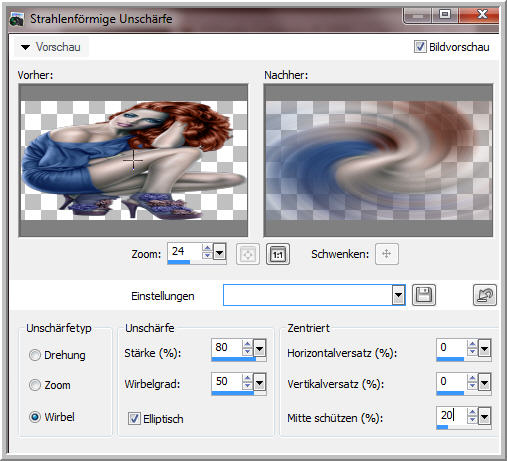
Task: Click the Schwenken pan navigation icon
Action: (387, 254)
